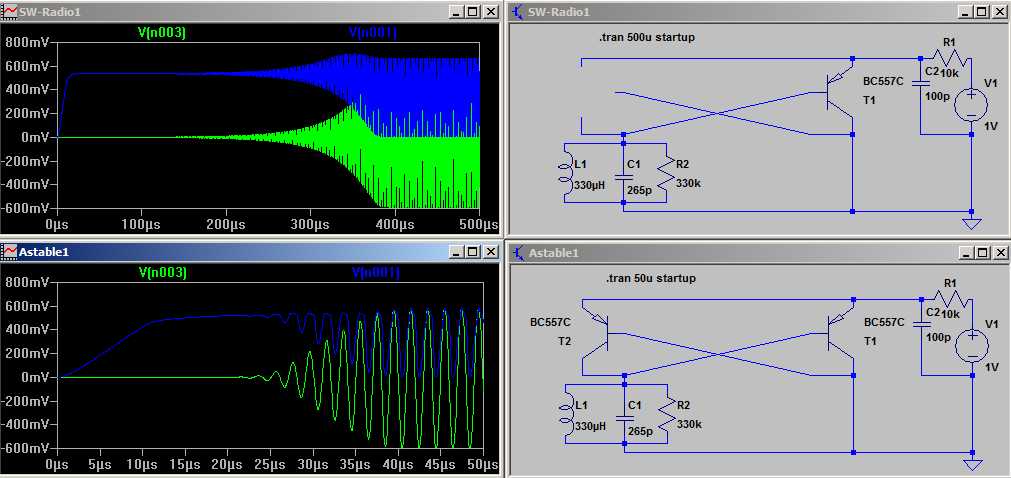Viewport: 1011px width, 478px height.
Task: Click the SW-Radio1 waveform window title icon
Action: 9,11
